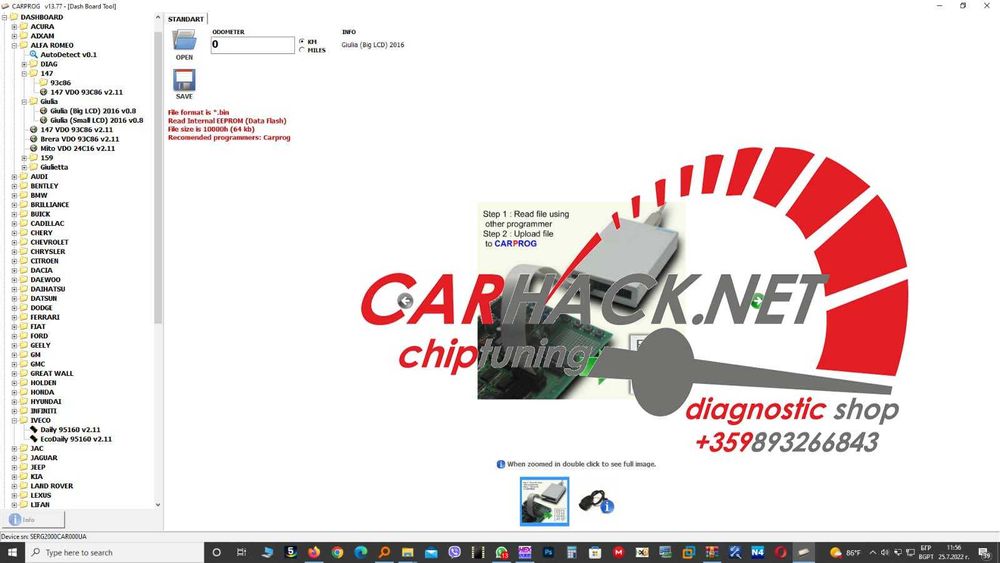Click the next image right arrow
The height and width of the screenshot is (563, 1000).
pos(757,300)
